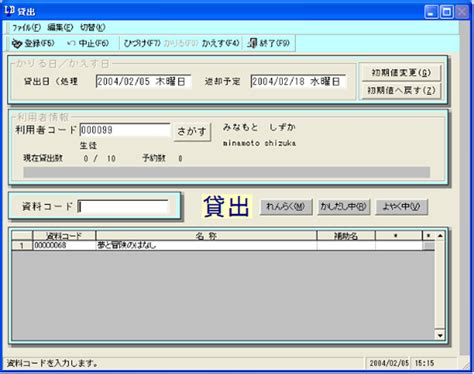Open the ファイル(F) menu
Viewport: 474px width, 374px height.
click(26, 27)
